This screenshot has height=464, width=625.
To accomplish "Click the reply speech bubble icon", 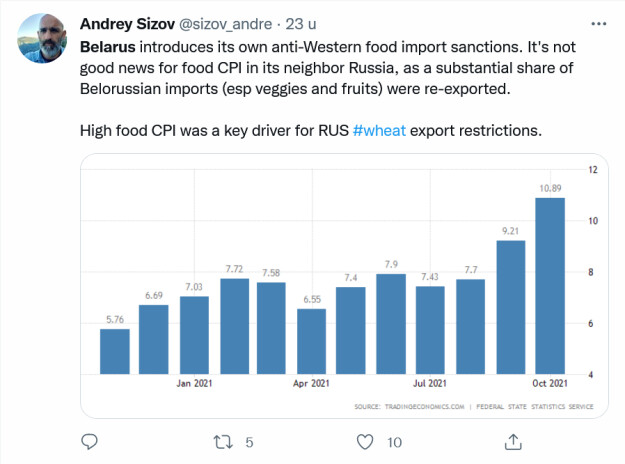I will pyautogui.click(x=89, y=441).
